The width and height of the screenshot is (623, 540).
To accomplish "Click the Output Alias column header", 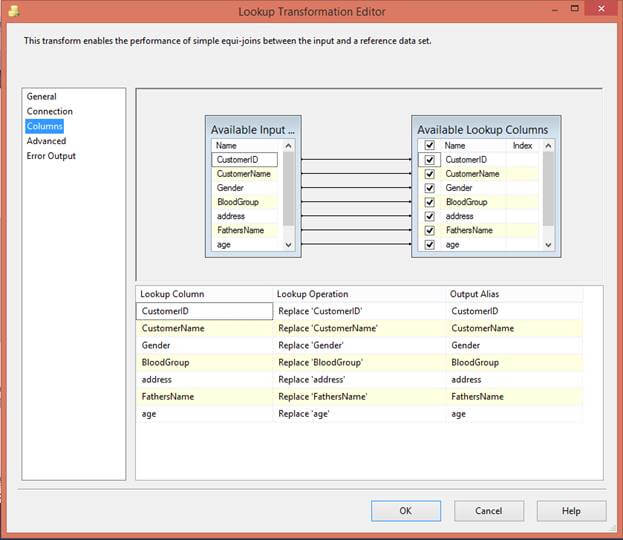I will point(515,294).
